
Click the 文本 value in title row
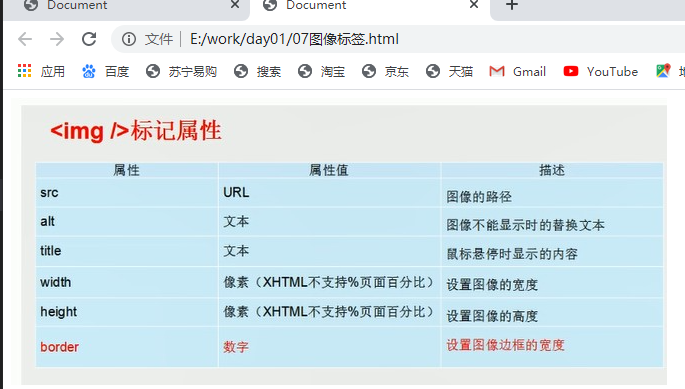pyautogui.click(x=329, y=251)
